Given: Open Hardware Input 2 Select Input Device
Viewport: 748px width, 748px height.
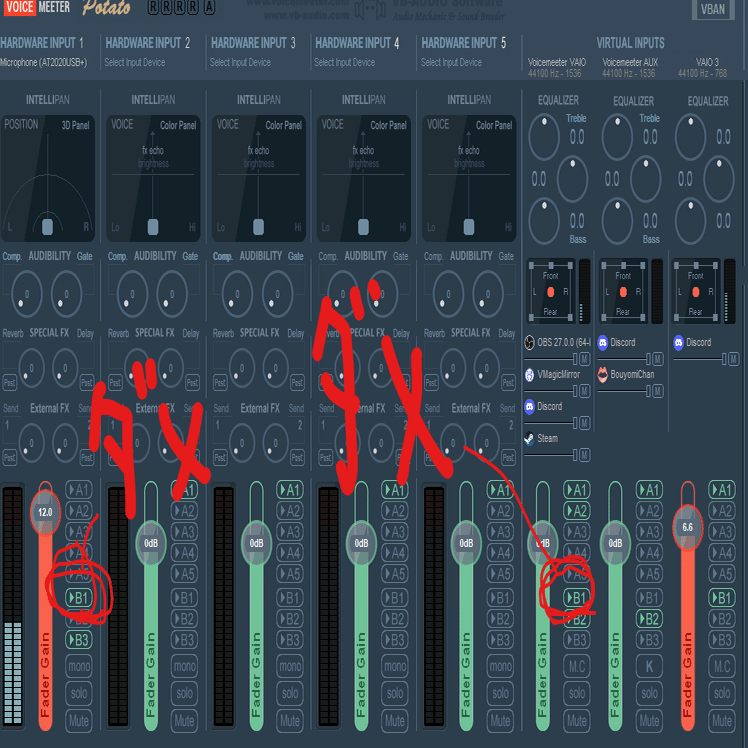Looking at the screenshot, I should (135, 62).
